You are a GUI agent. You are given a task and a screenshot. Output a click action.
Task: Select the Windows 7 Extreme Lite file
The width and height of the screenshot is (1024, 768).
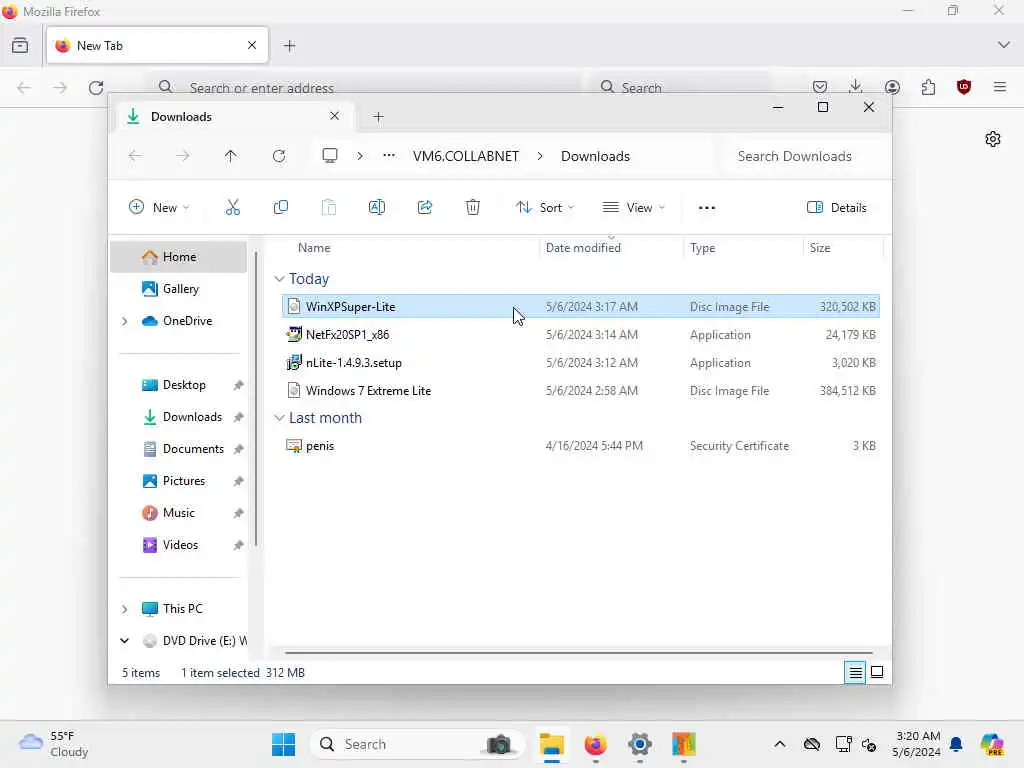pyautogui.click(x=581, y=391)
